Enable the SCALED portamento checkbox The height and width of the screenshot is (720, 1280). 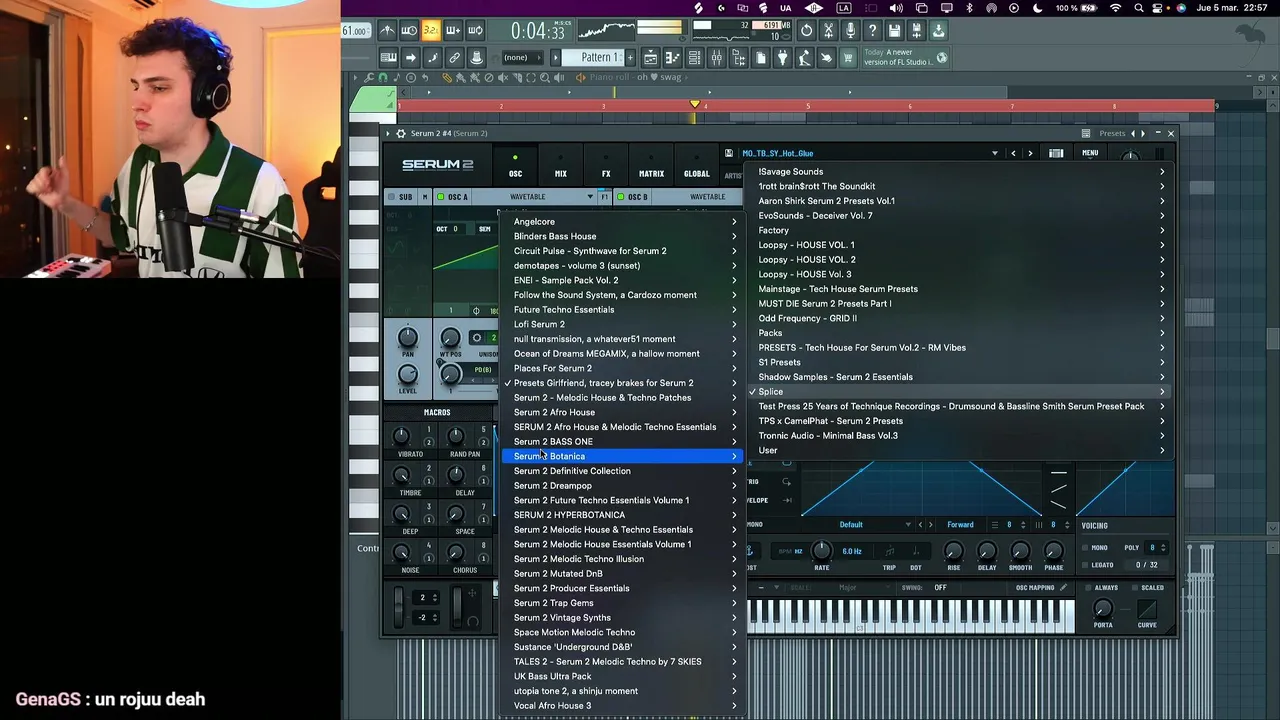1135,588
